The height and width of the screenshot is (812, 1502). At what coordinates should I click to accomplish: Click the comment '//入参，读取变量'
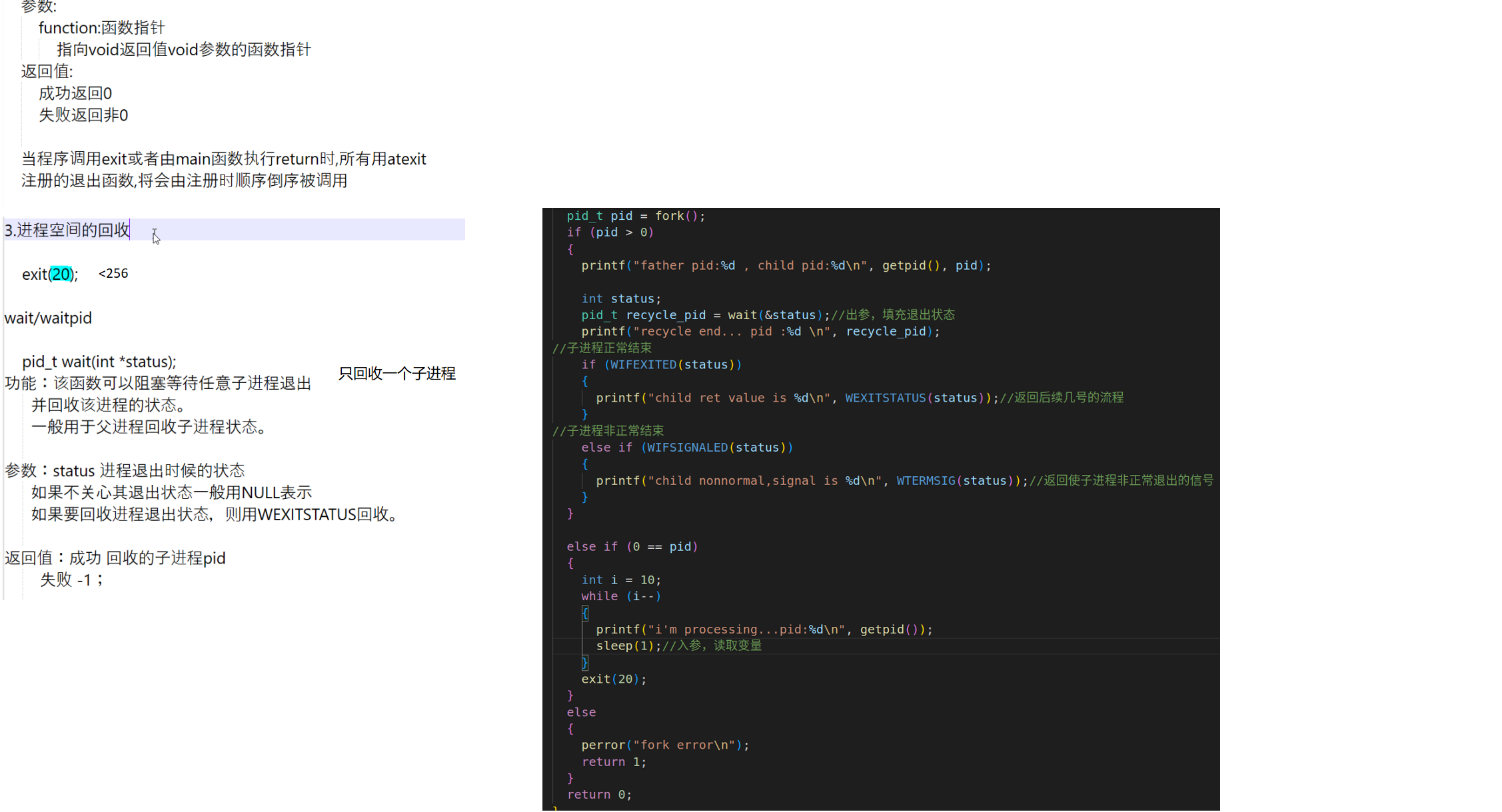tap(712, 645)
